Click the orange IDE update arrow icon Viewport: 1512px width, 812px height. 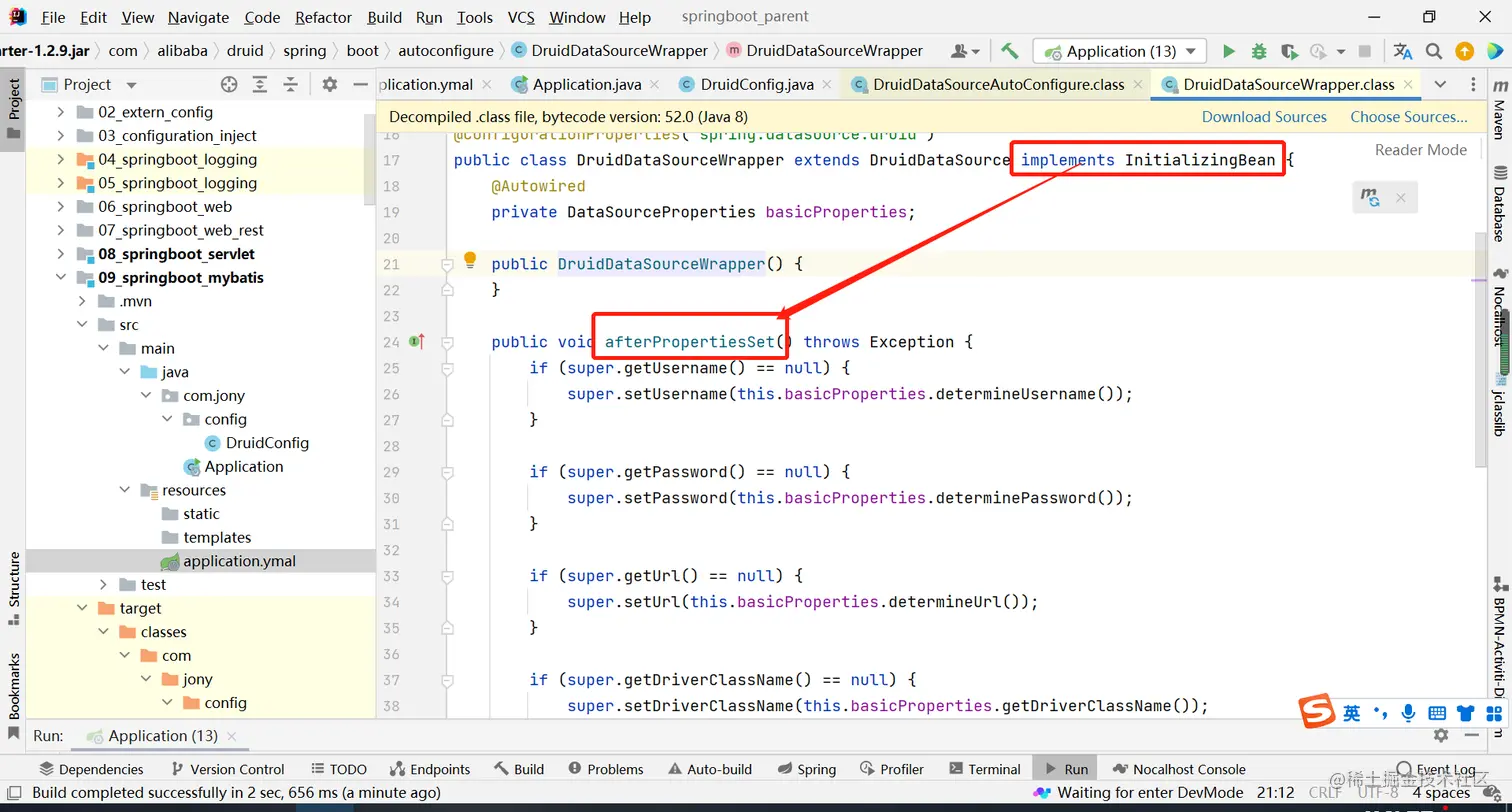click(x=1464, y=51)
